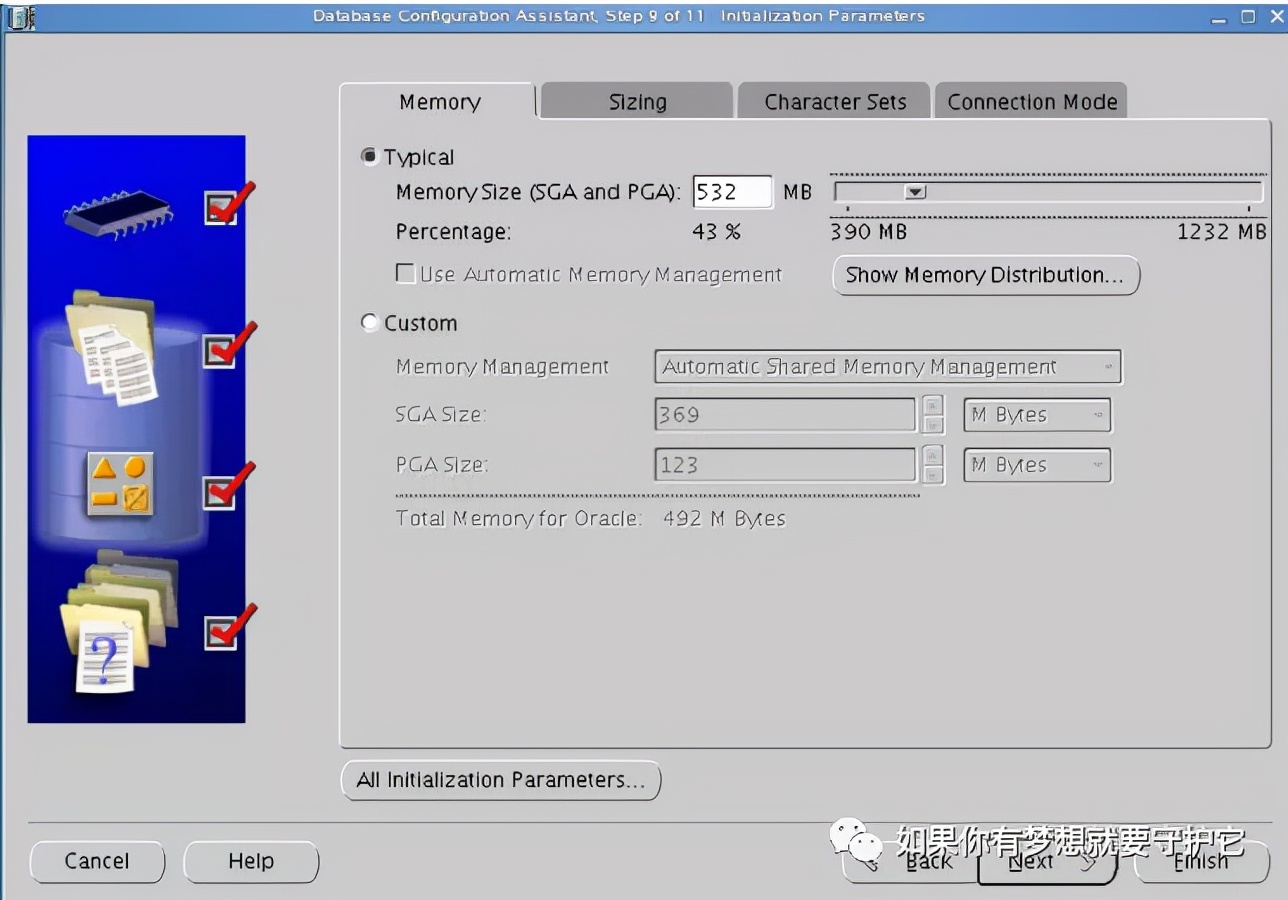
Task: Open the Memory Management dropdown
Action: click(887, 367)
